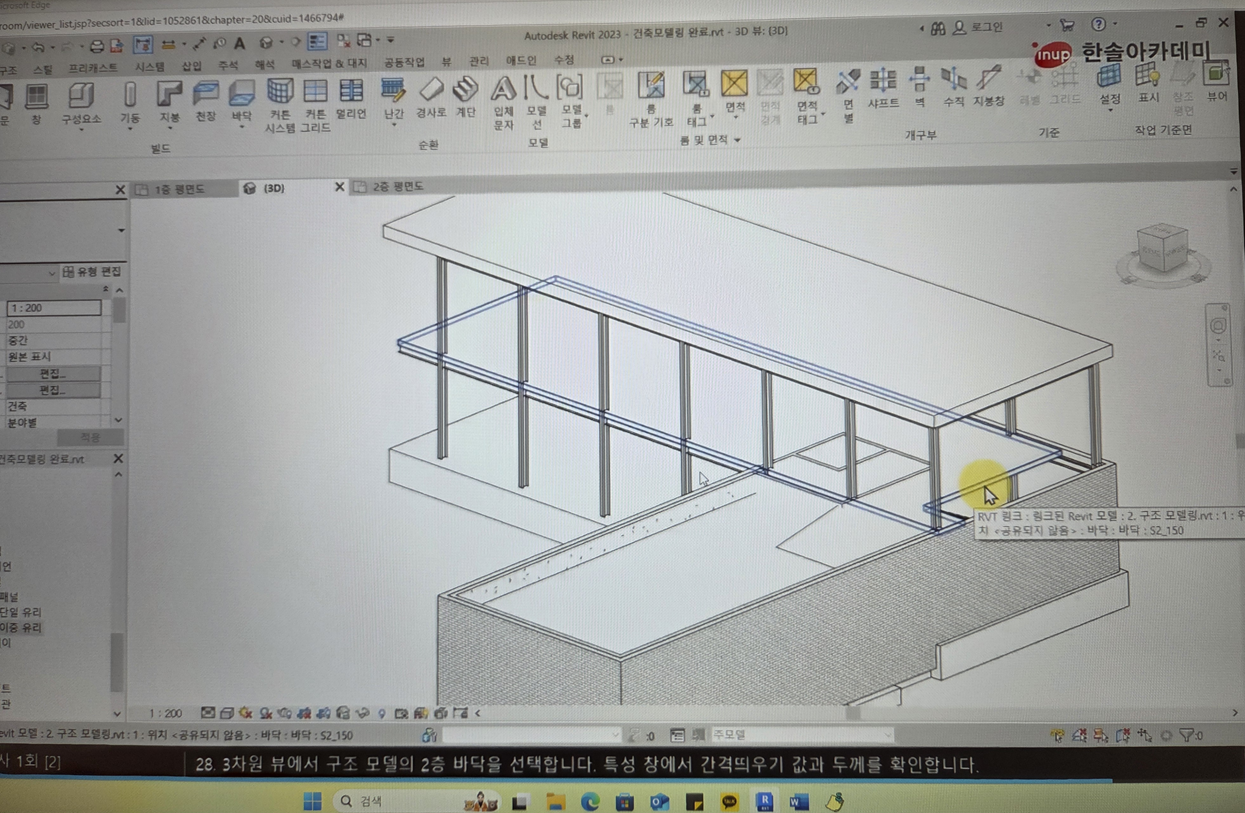Switch to the 2층 평면도 tab

tap(397, 187)
